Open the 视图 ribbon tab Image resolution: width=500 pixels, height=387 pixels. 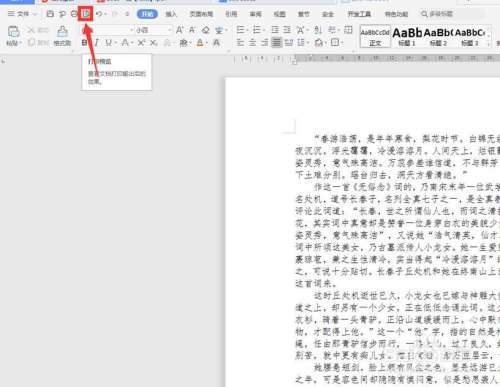279,14
